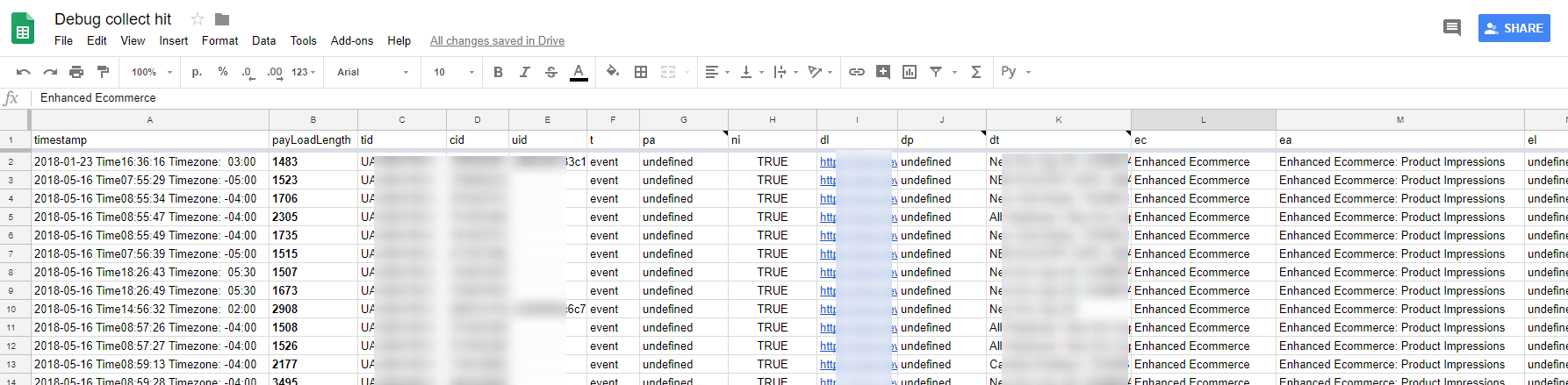The image size is (1568, 385).
Task: Select timestamp 2018-01-23 Time16:36:16 cell
Action: pos(149,161)
